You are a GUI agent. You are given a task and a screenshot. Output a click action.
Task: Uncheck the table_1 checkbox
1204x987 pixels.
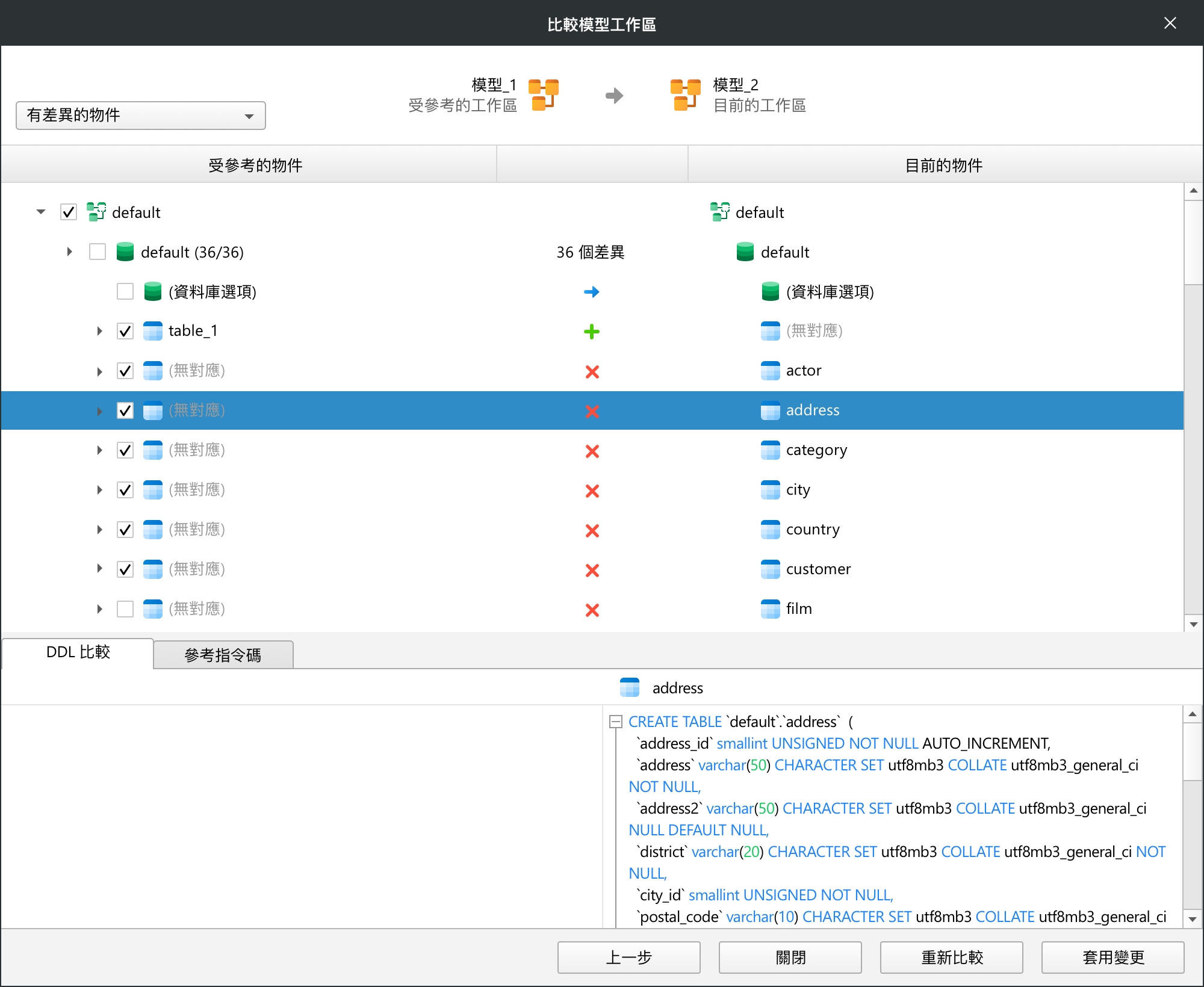pos(125,331)
